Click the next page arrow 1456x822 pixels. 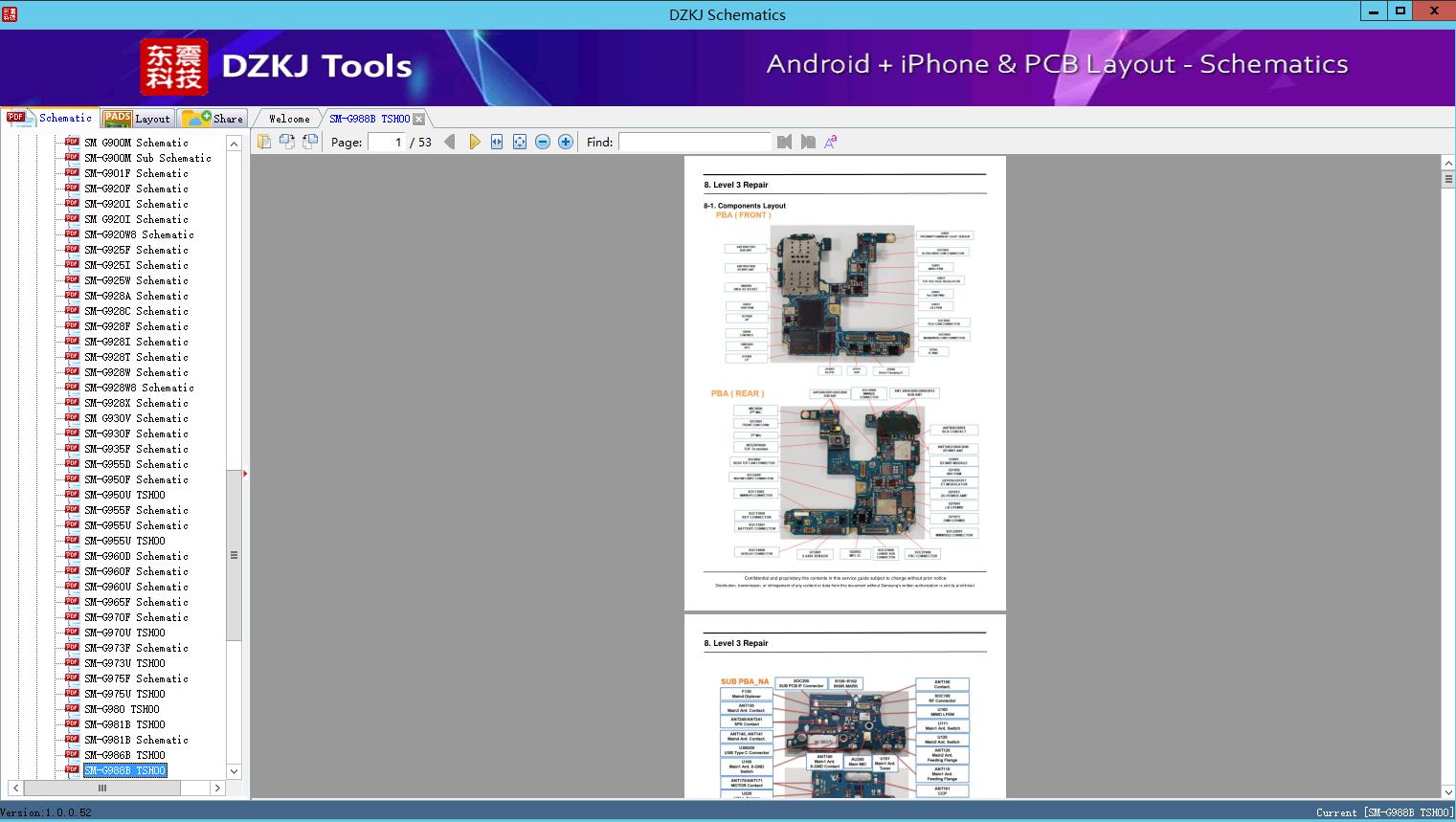pos(474,142)
